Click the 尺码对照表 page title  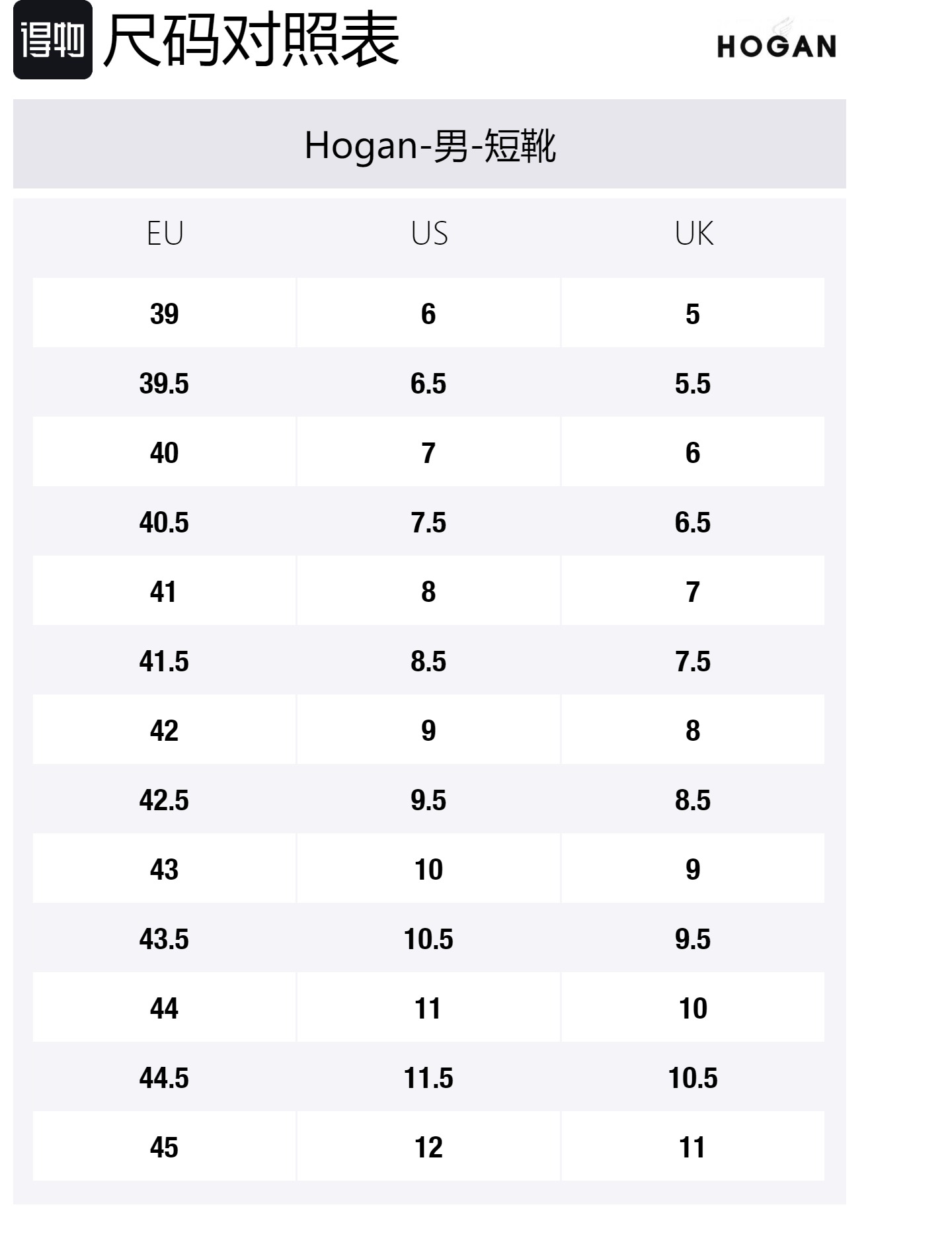(251, 41)
